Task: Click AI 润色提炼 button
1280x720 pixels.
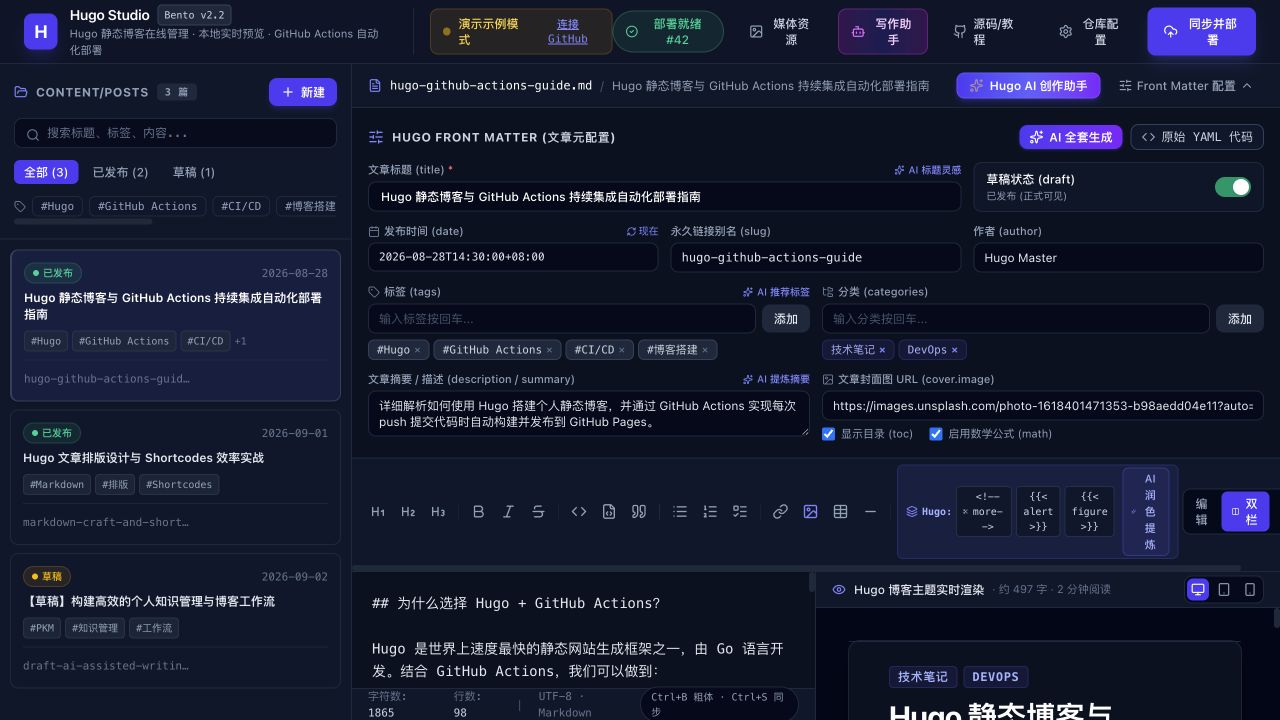Action: tap(1146, 511)
